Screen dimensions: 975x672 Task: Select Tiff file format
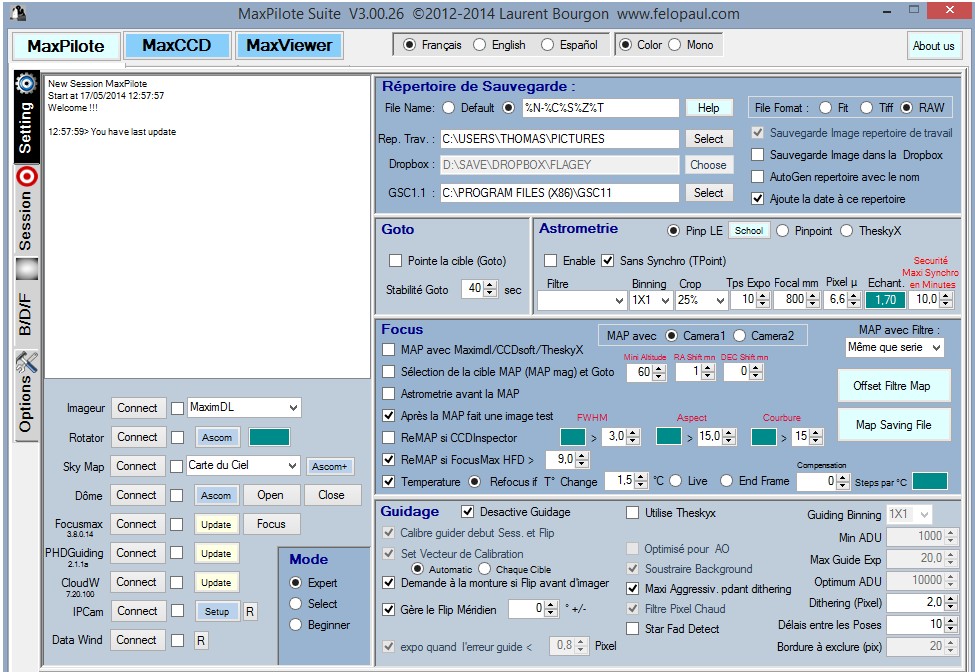[877, 108]
